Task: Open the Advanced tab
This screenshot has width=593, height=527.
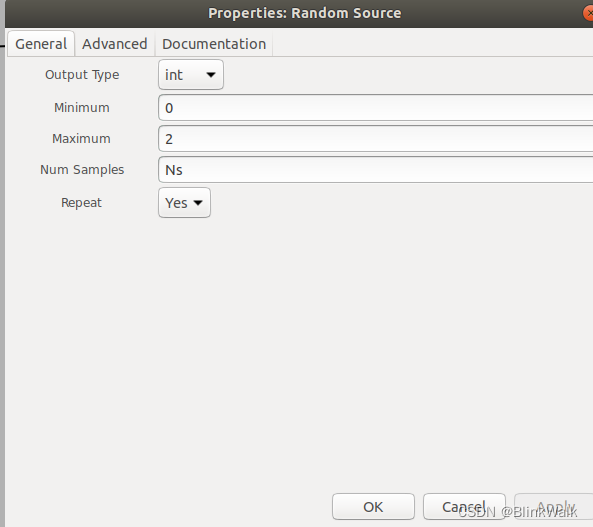Action: pos(115,44)
